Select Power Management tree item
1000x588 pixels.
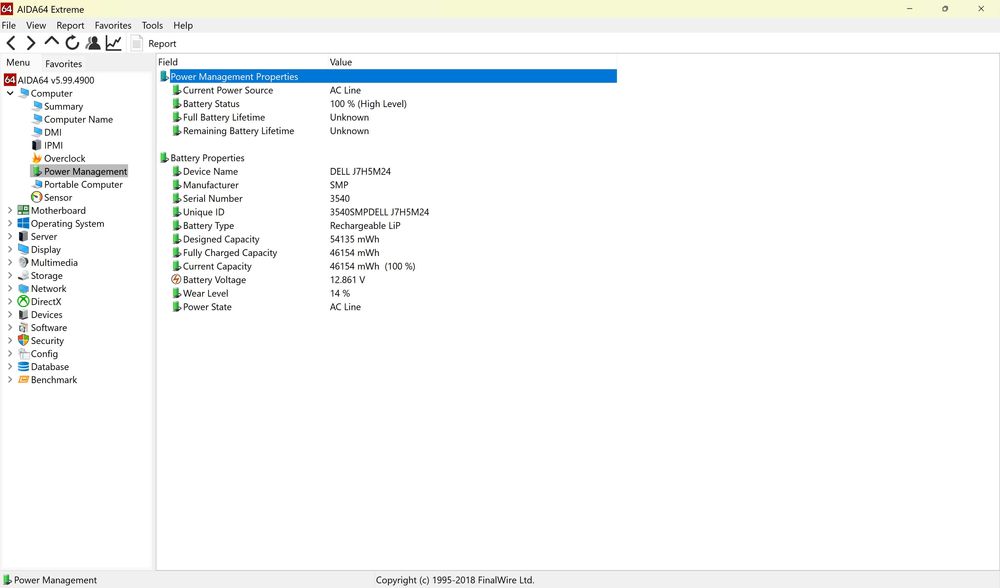point(85,171)
